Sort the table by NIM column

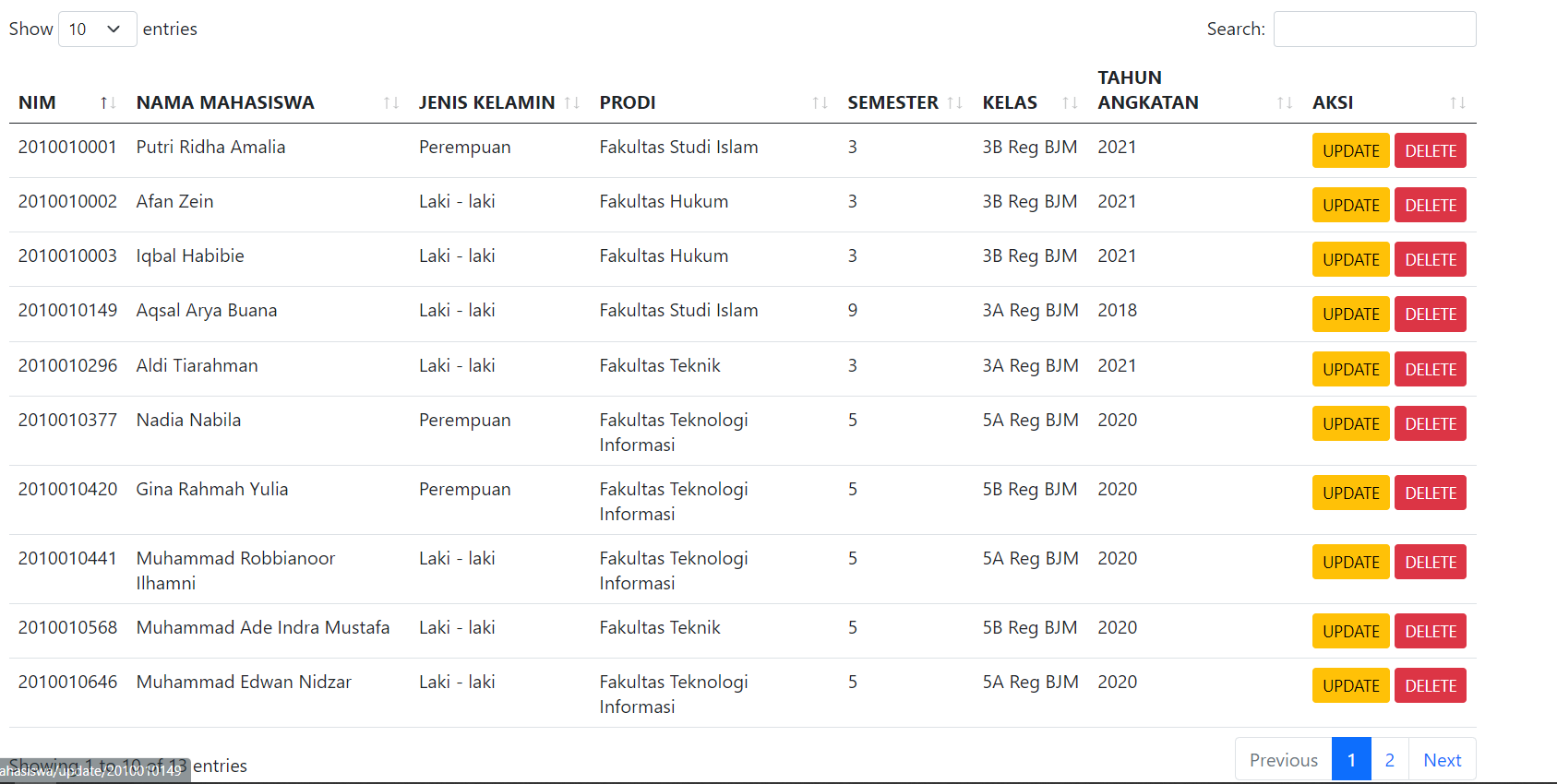click(106, 102)
